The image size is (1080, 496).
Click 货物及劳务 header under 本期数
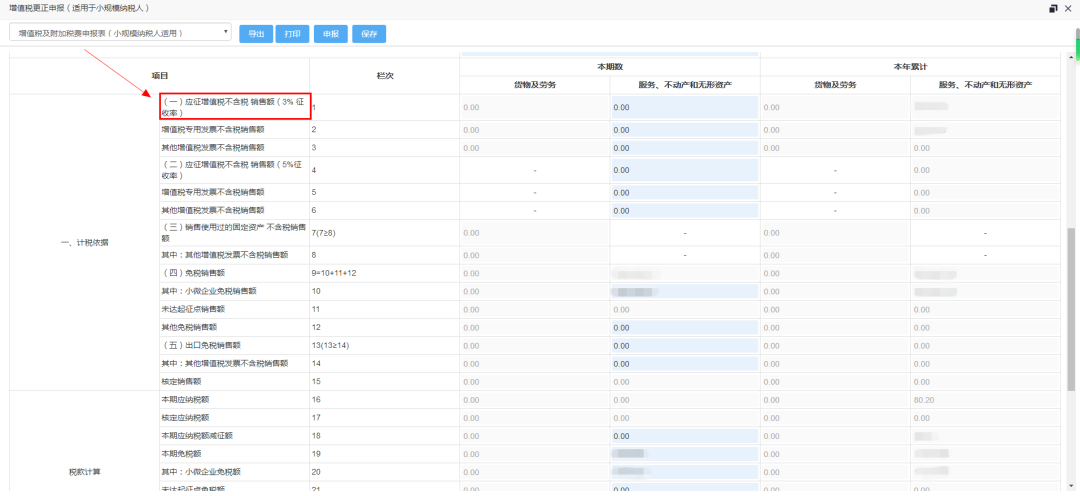[x=534, y=85]
